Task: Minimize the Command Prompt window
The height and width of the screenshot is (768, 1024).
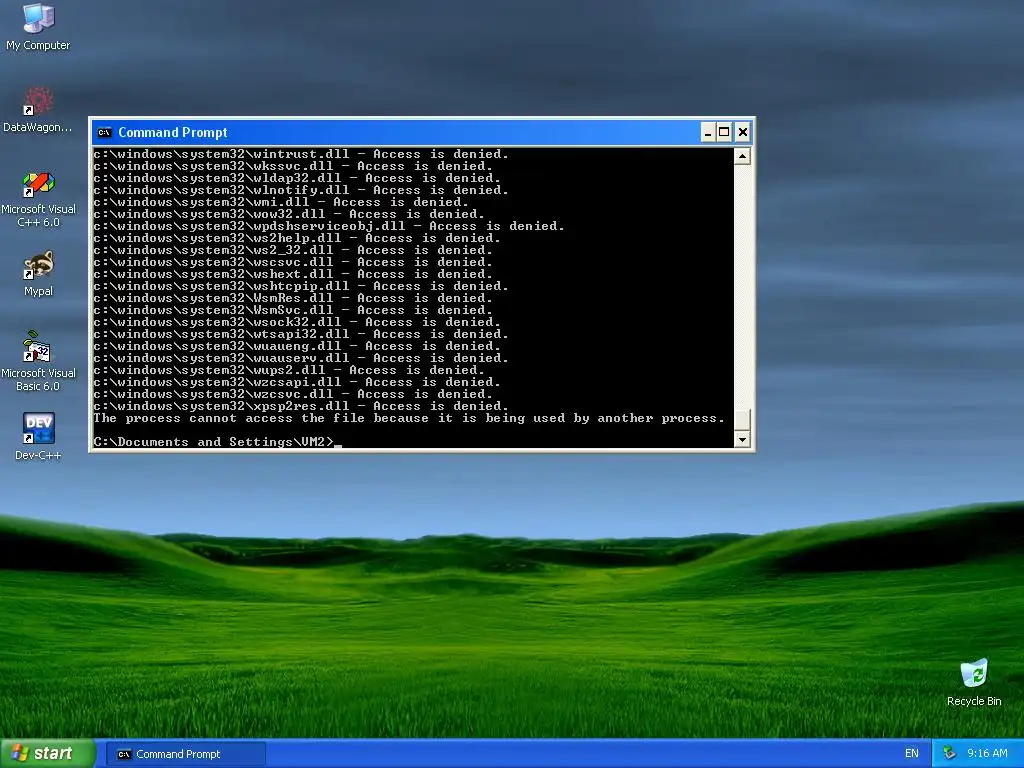Action: coord(708,133)
